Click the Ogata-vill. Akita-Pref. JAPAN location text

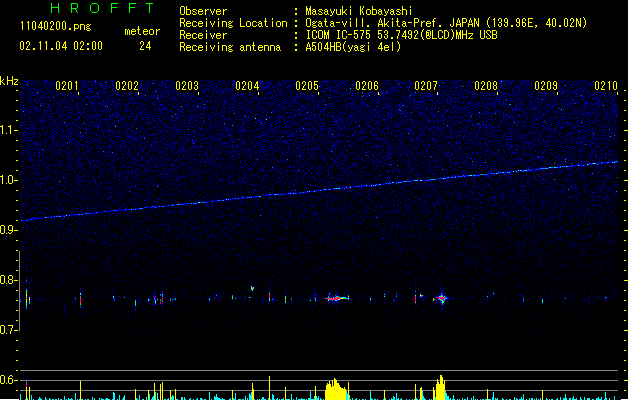pyautogui.click(x=446, y=23)
